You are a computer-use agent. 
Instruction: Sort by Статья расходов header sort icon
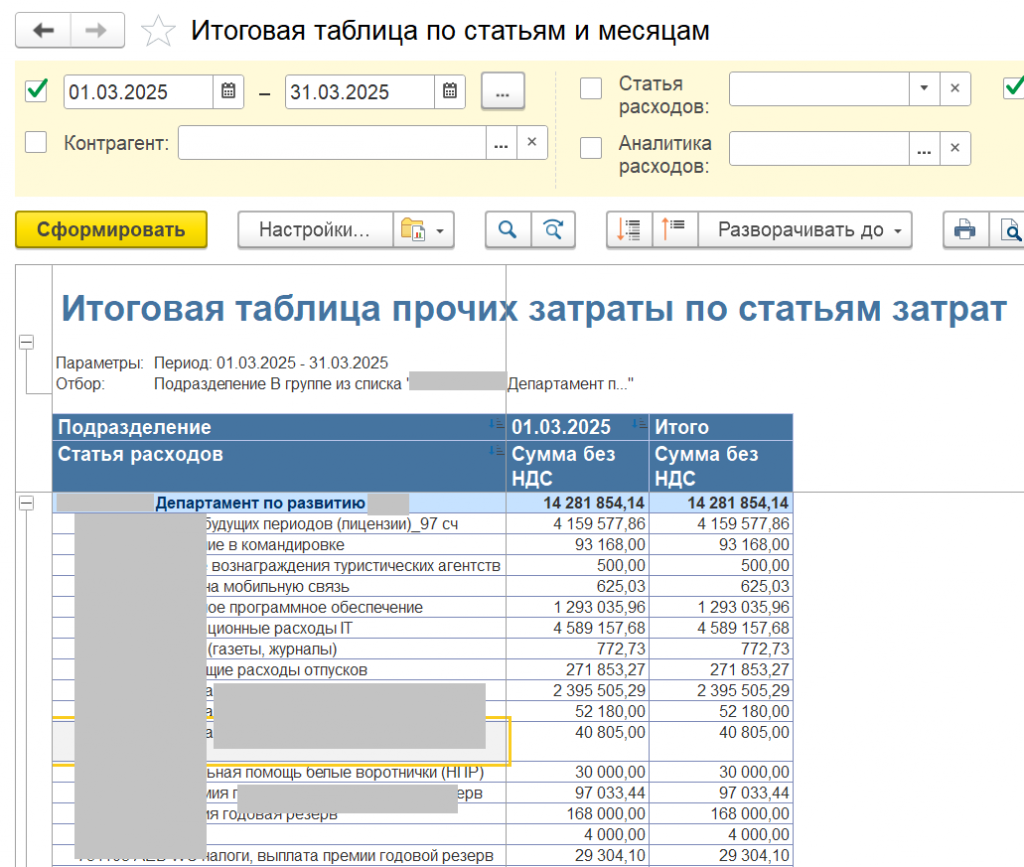tap(496, 450)
